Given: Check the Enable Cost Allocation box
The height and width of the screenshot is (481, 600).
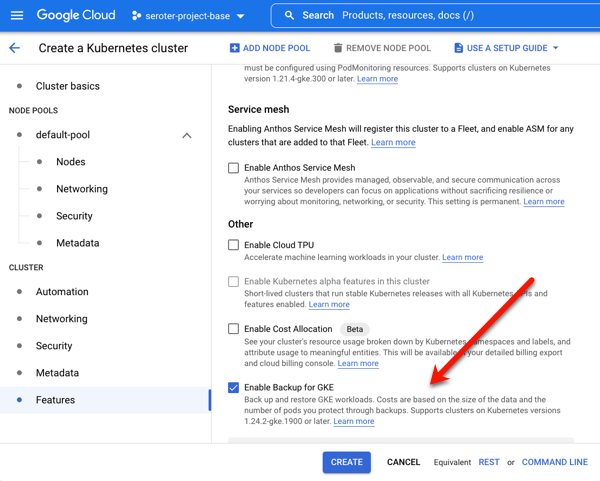Looking at the screenshot, I should (x=234, y=329).
